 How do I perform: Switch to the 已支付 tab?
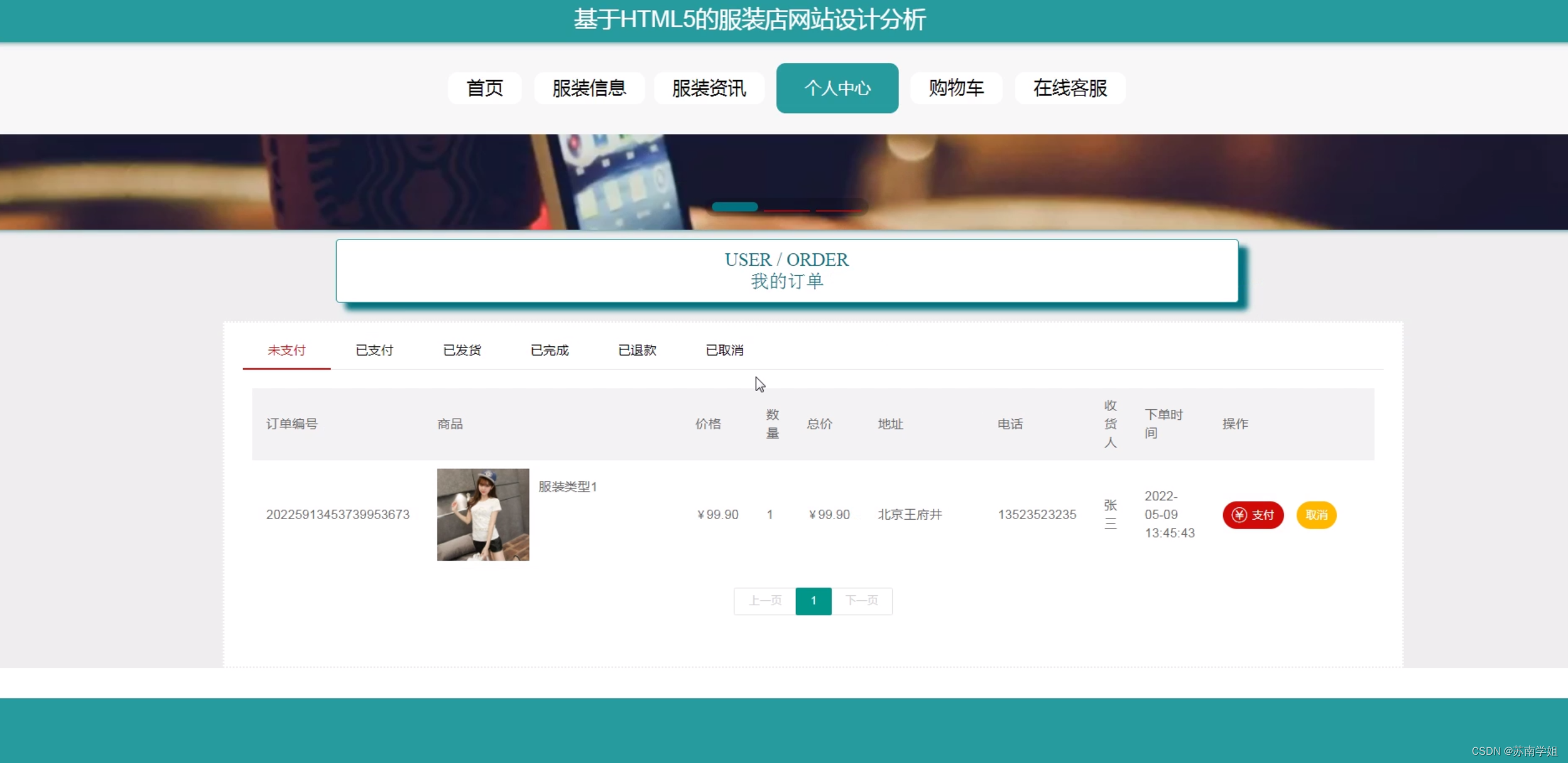pyautogui.click(x=374, y=350)
